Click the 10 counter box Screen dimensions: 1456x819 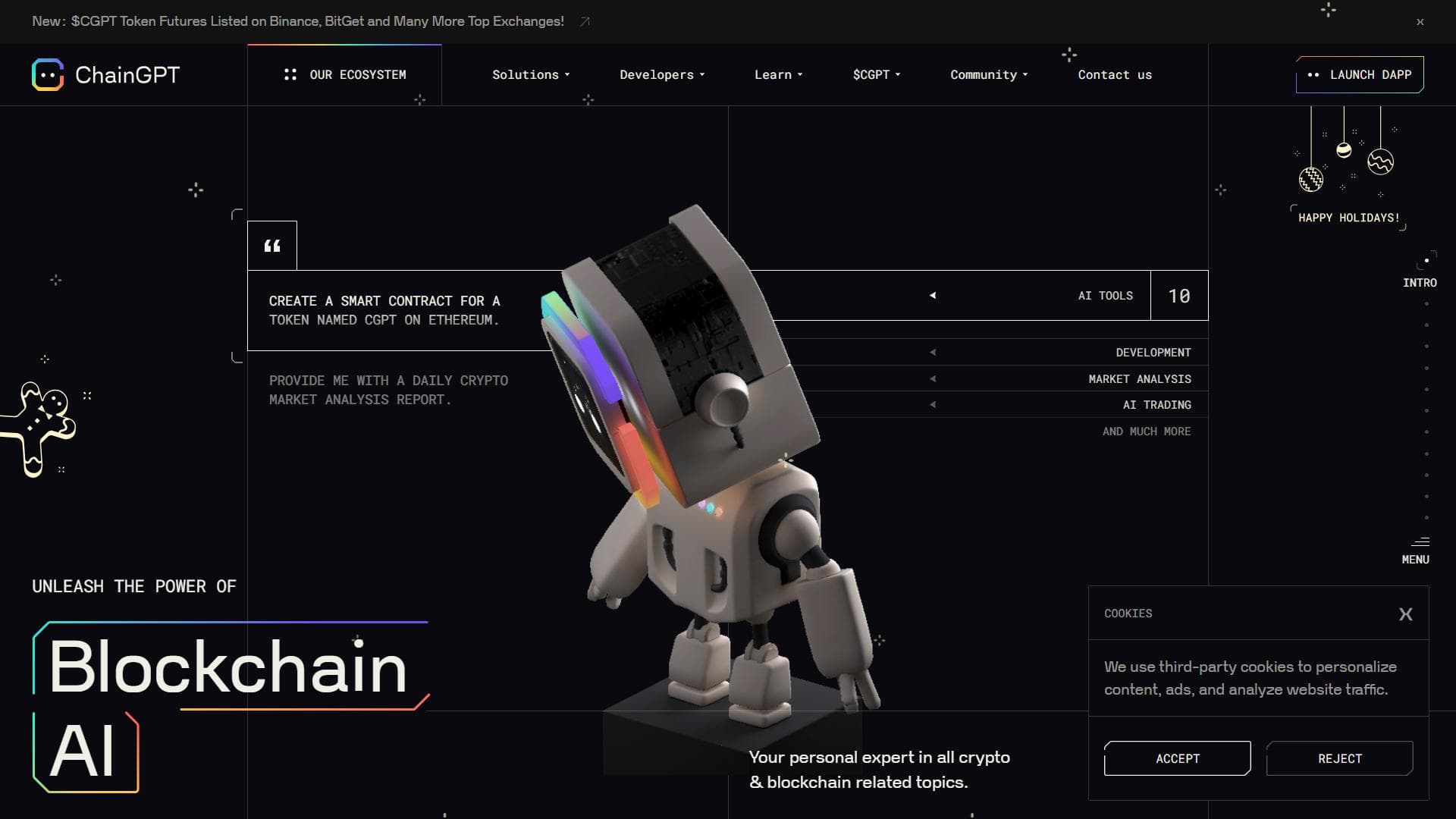[1179, 296]
